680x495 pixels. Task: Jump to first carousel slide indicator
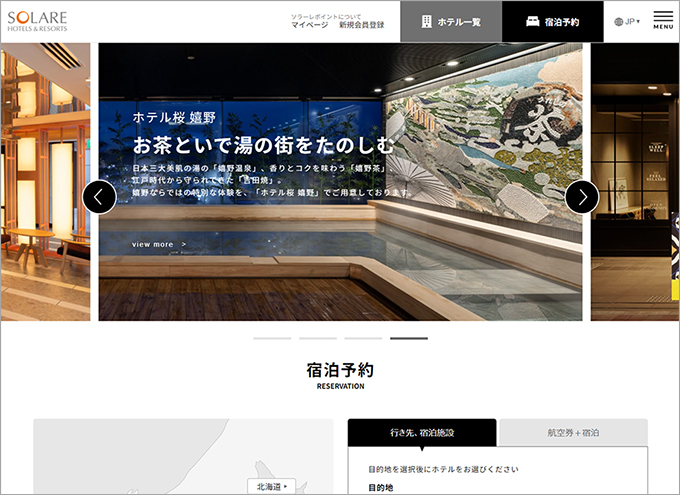click(272, 338)
